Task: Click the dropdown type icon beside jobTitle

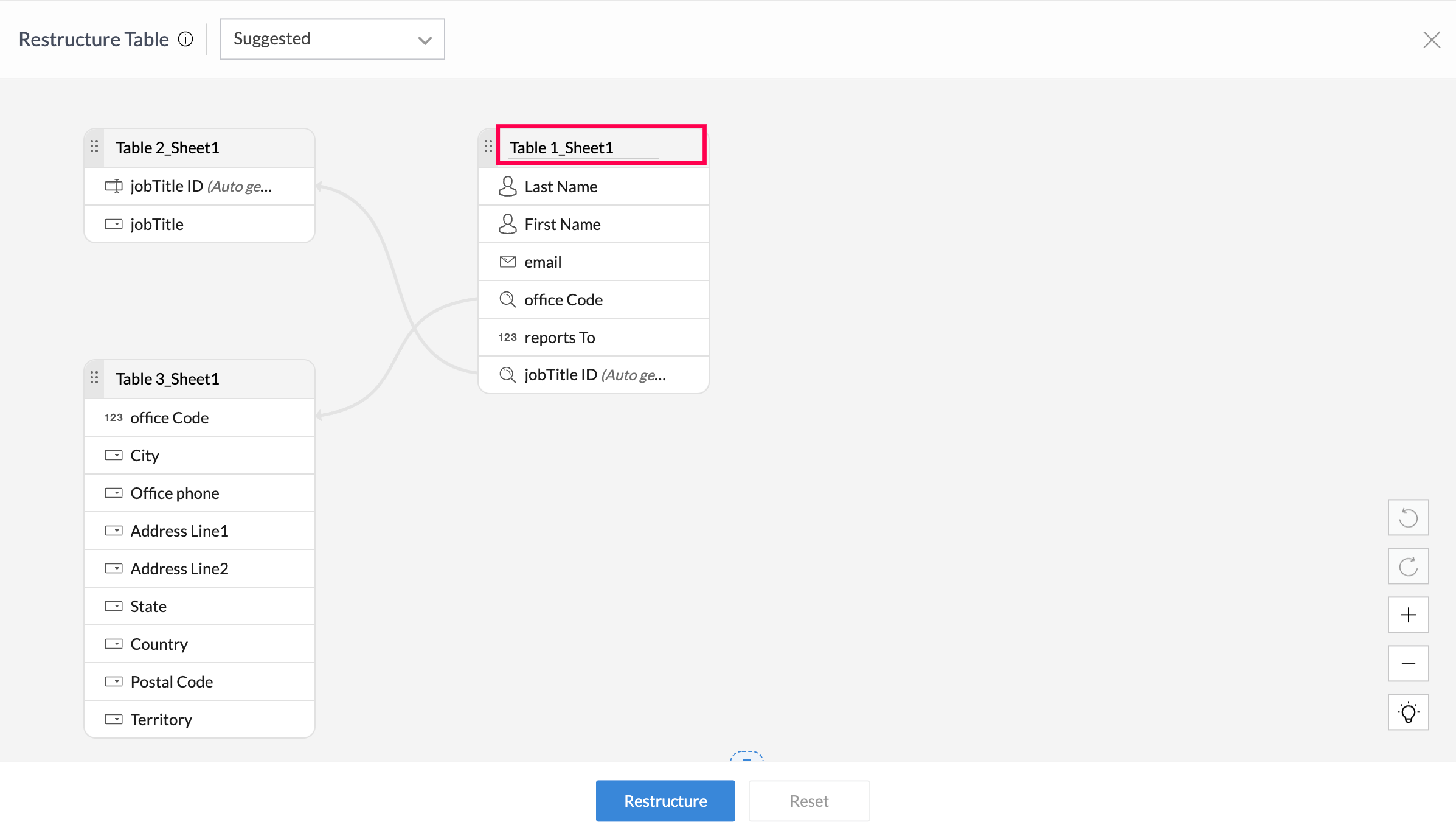Action: 114,225
